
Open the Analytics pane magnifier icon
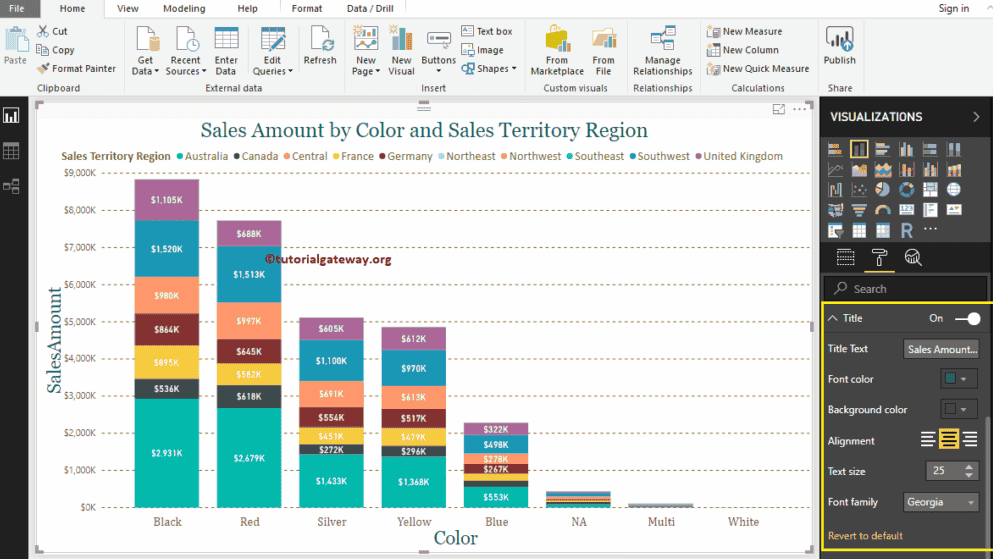[x=912, y=258]
